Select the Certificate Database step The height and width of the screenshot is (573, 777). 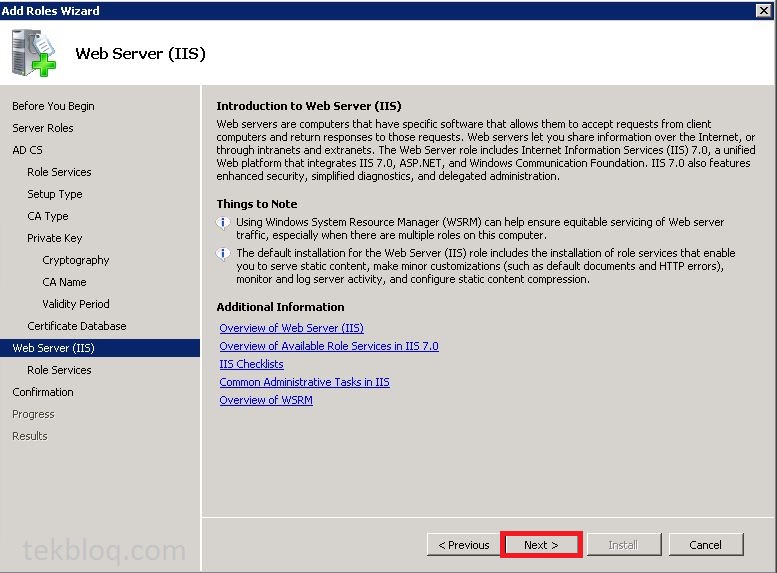(77, 326)
